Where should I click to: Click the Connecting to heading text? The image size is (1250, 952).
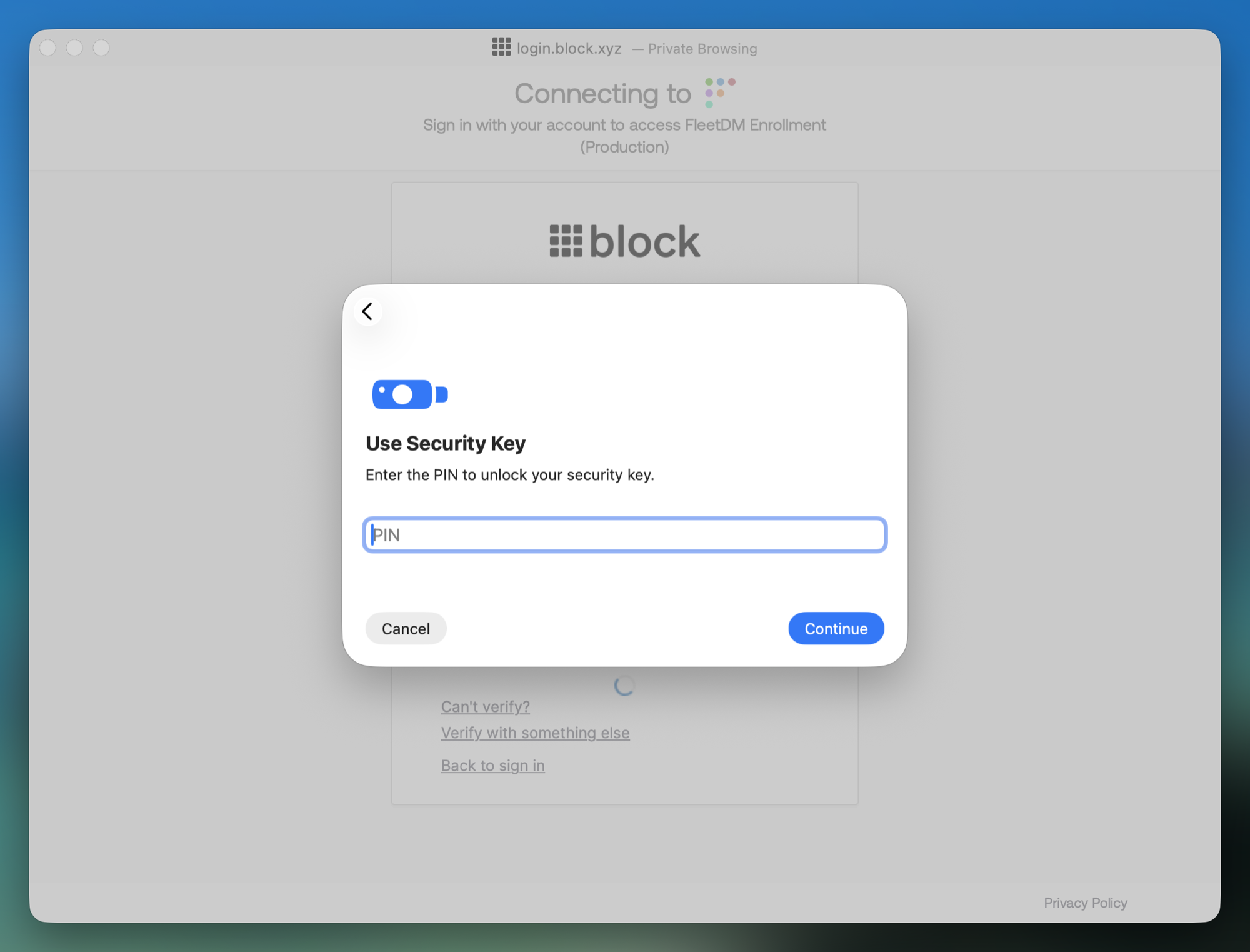pos(602,94)
